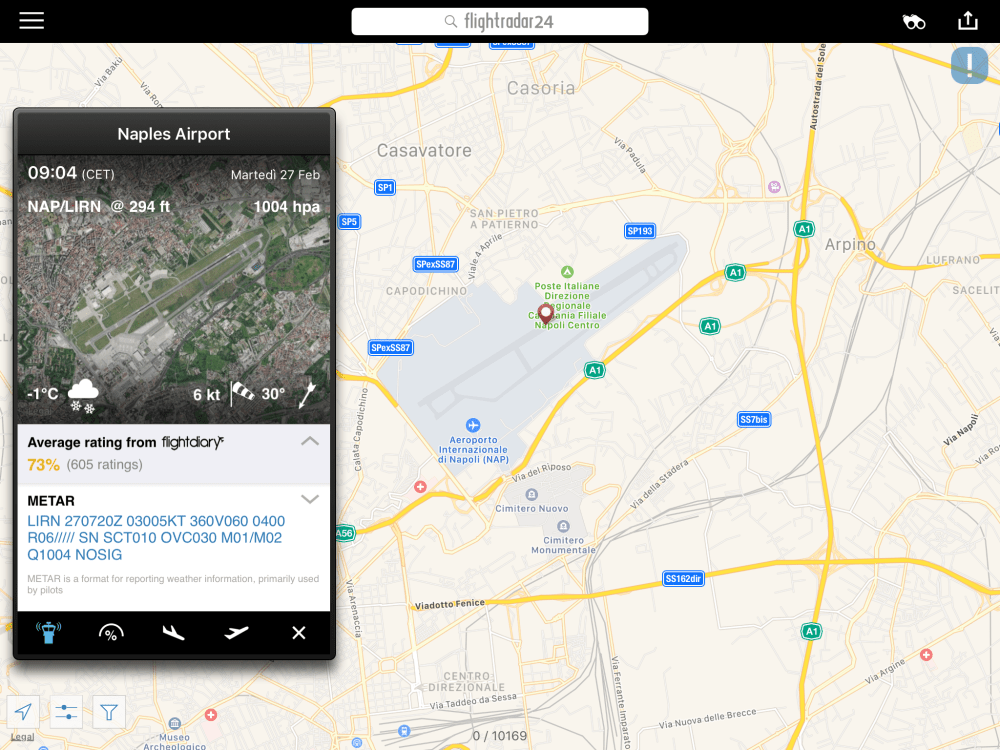1000x750 pixels.
Task: Select the airport control tower tab
Action: pos(48,633)
